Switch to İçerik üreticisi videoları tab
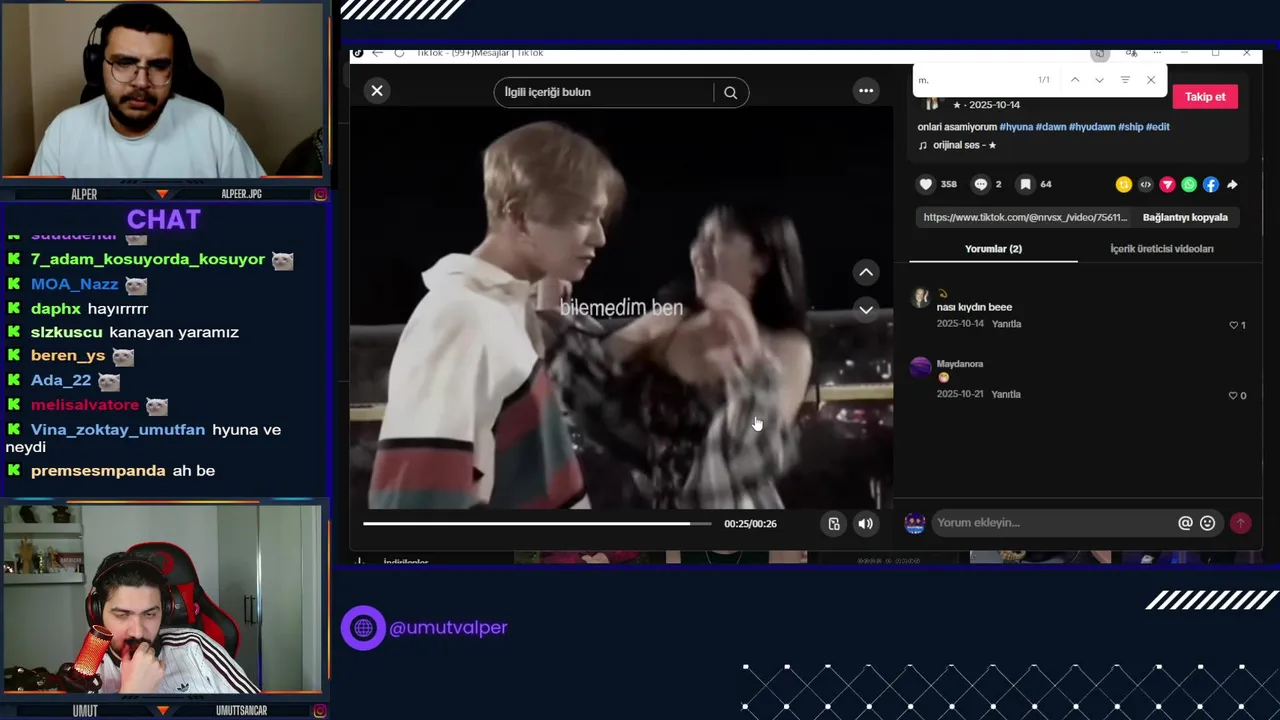The width and height of the screenshot is (1280, 720). tap(1162, 249)
